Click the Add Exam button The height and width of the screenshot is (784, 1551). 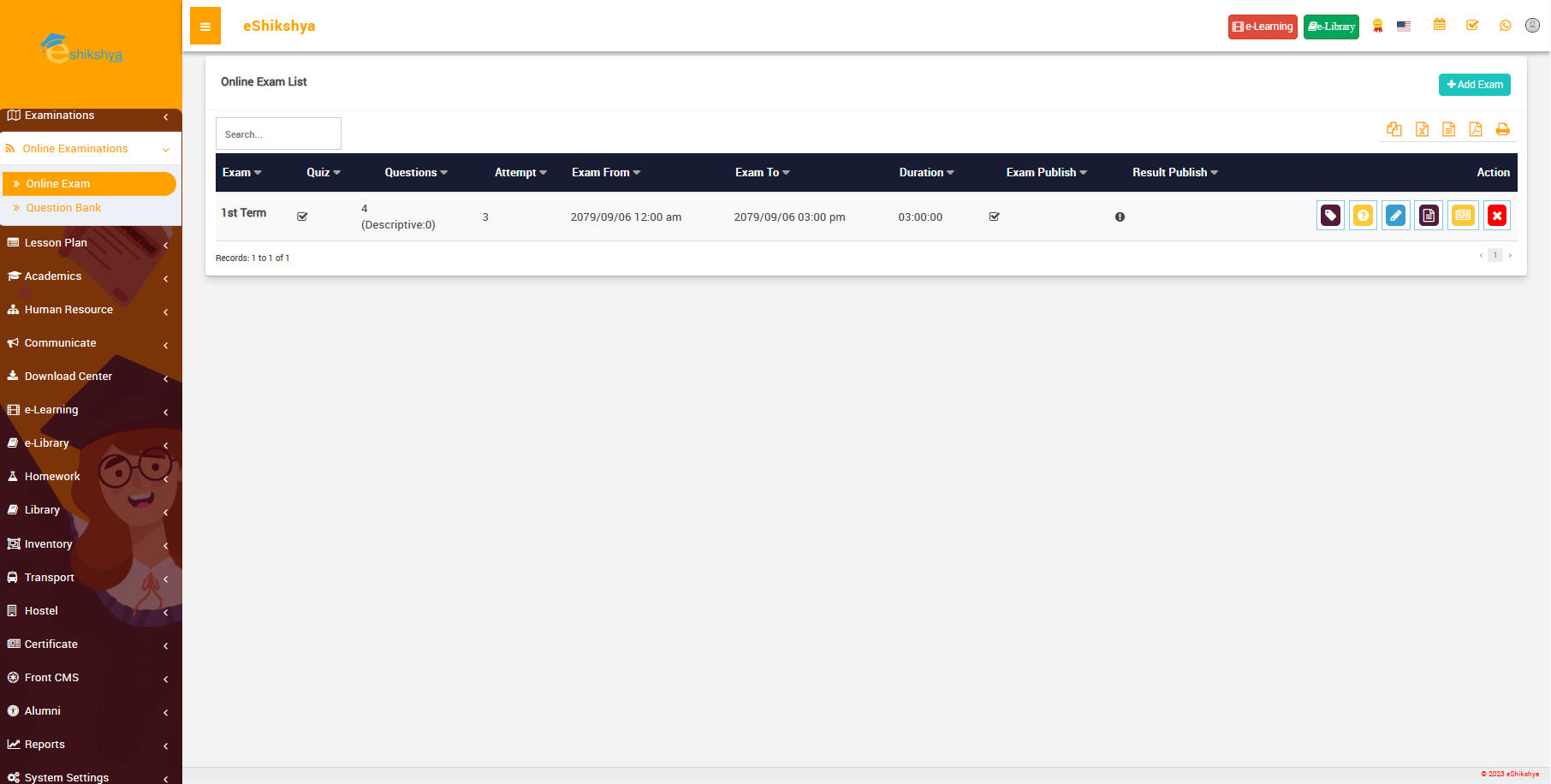pos(1474,85)
